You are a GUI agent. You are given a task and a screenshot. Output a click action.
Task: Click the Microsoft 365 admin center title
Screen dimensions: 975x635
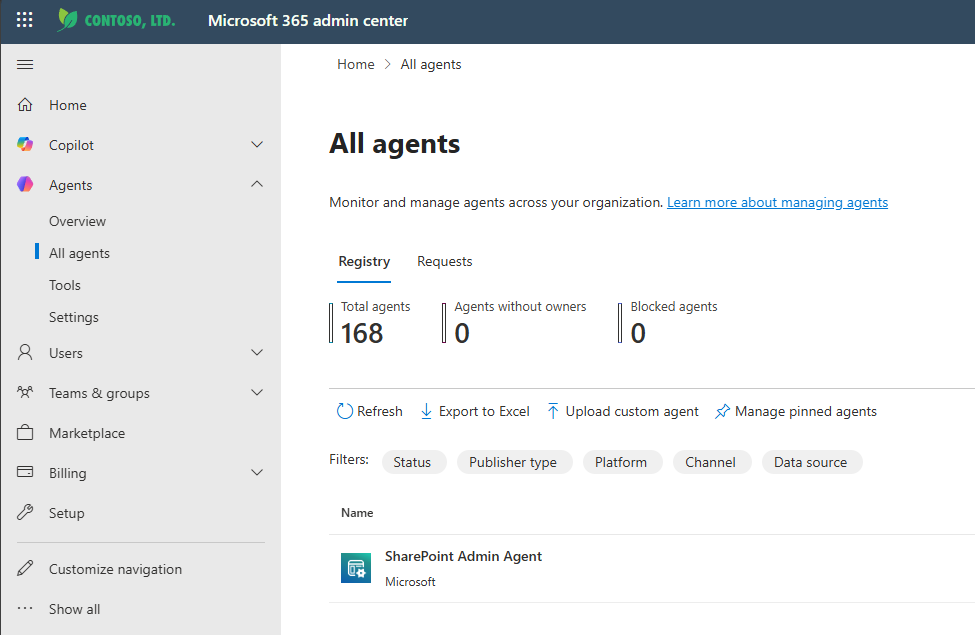308,21
